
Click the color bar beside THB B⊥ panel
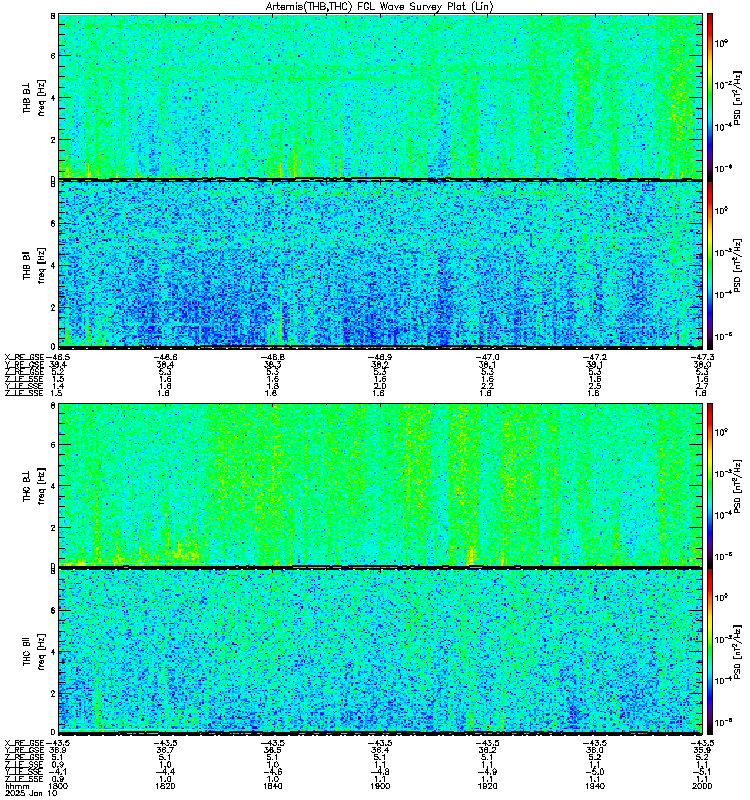[x=709, y=96]
